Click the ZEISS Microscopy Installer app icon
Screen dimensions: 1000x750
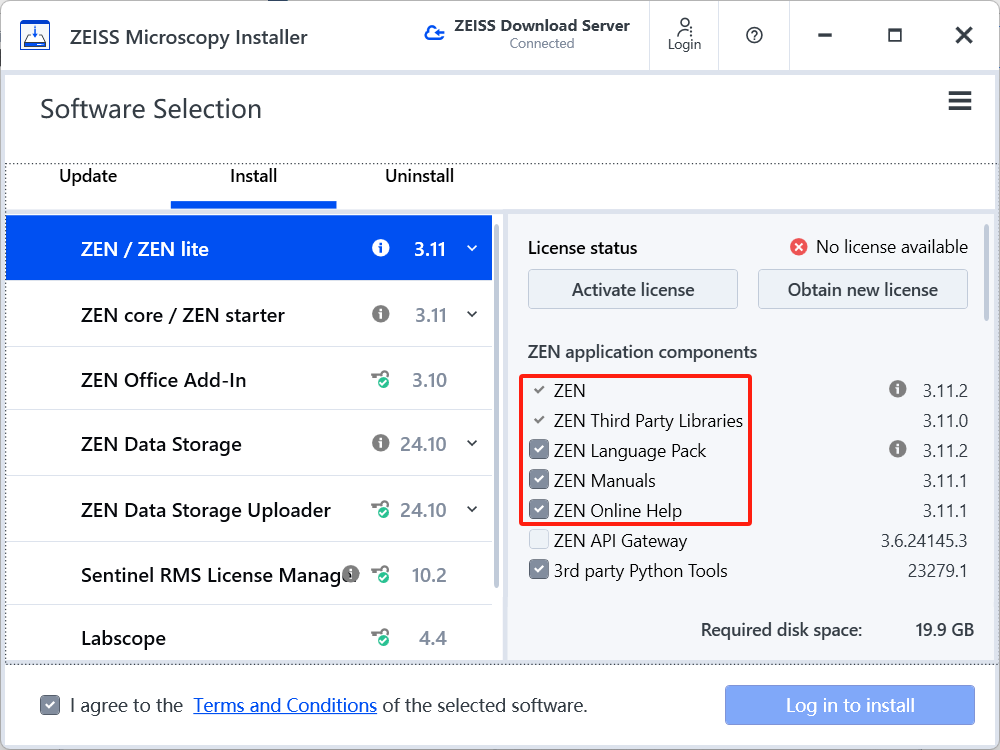[34, 36]
